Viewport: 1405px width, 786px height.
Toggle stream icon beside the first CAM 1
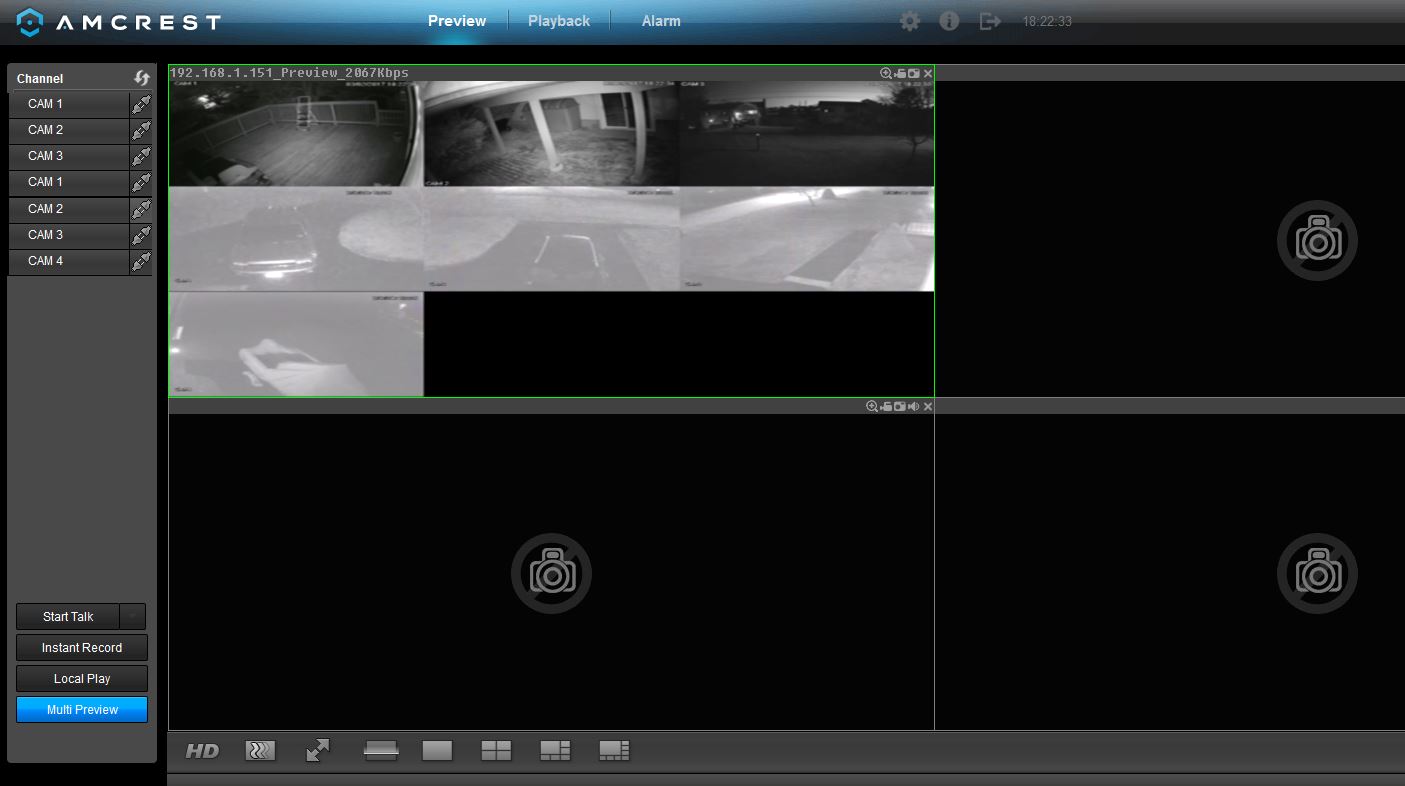(141, 104)
